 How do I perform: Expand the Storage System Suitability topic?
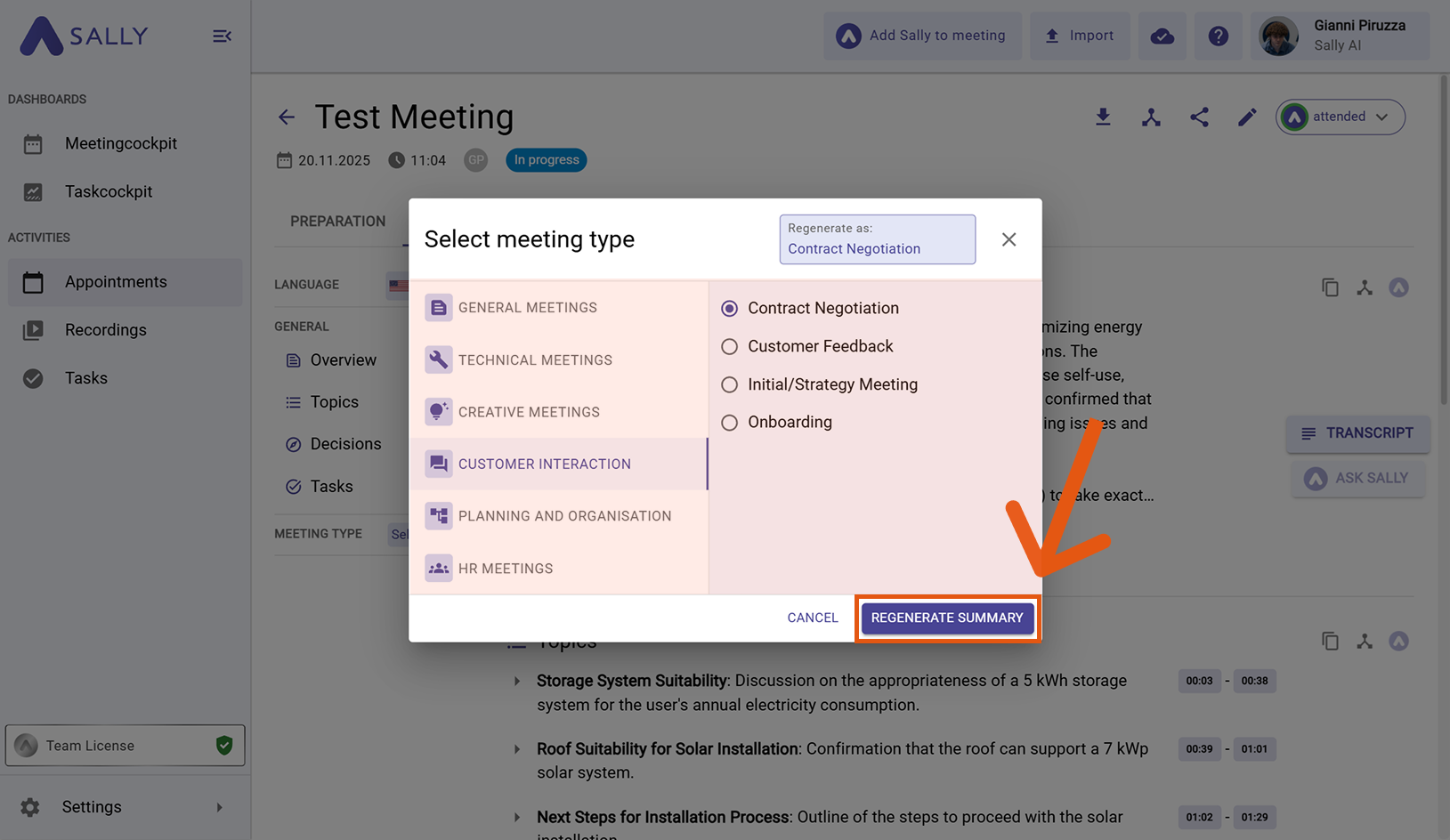click(517, 682)
